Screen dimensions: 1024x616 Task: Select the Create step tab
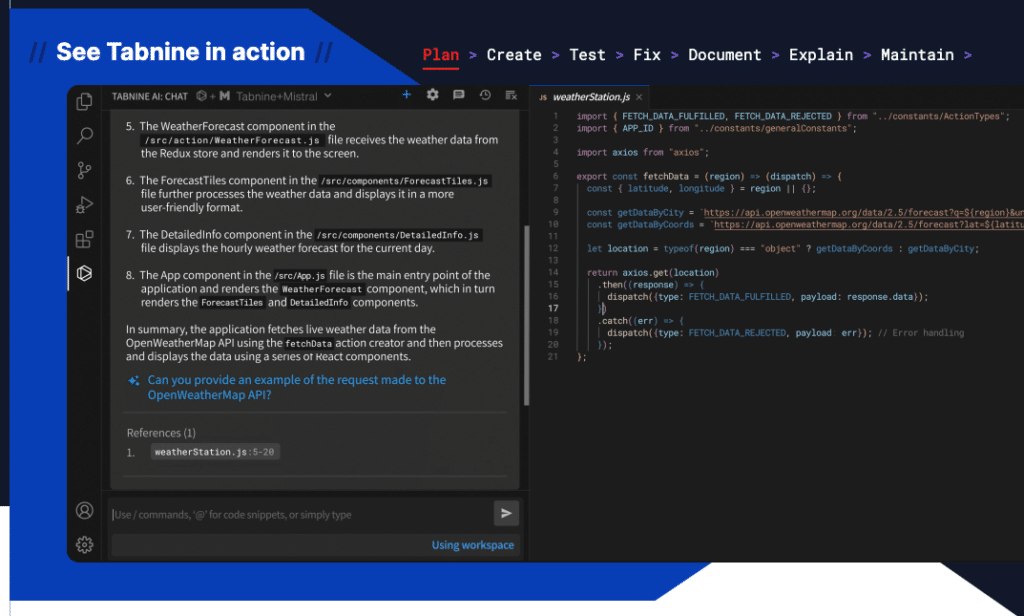coord(514,55)
